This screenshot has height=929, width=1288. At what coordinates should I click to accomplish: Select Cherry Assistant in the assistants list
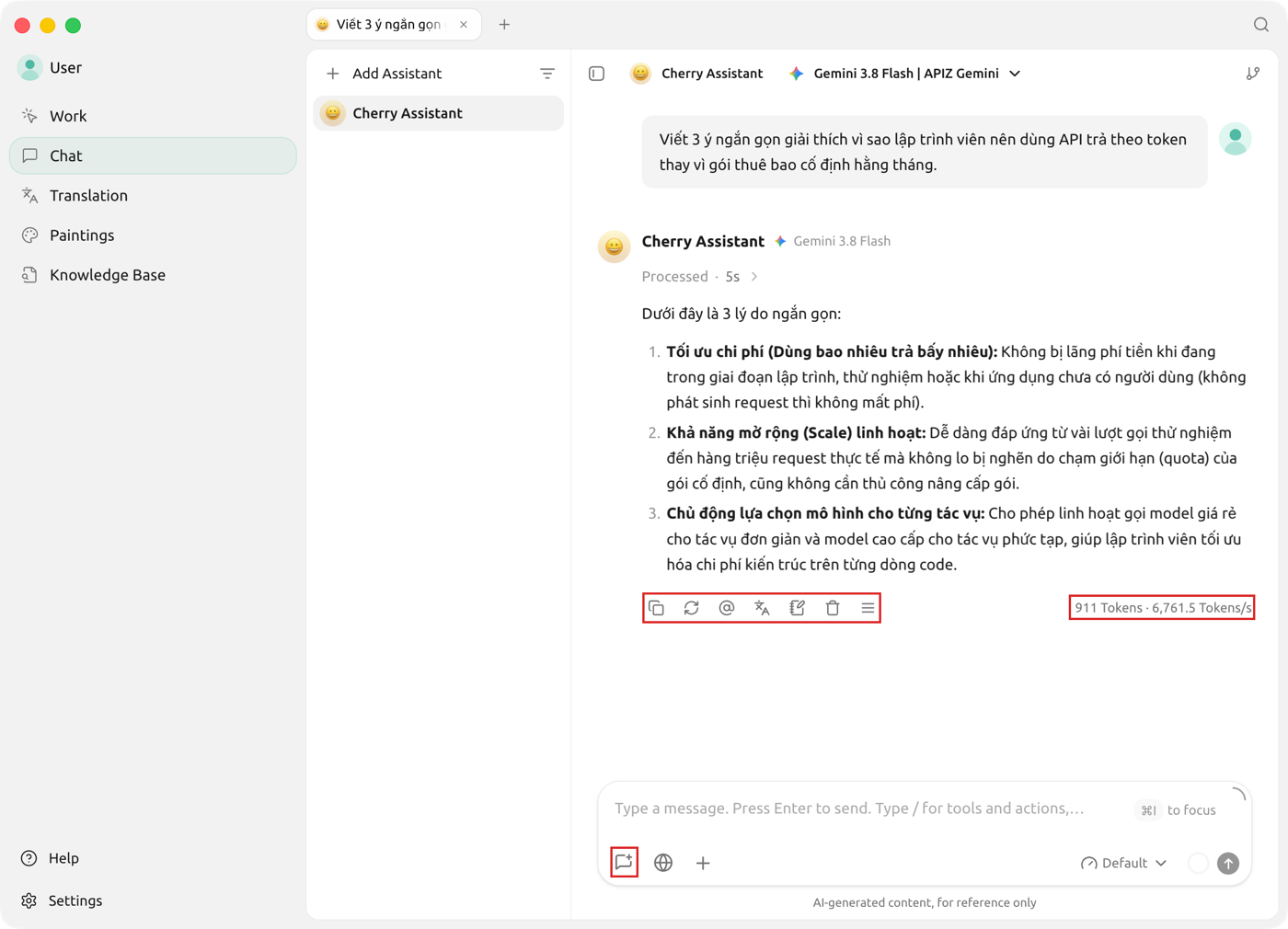(x=438, y=113)
